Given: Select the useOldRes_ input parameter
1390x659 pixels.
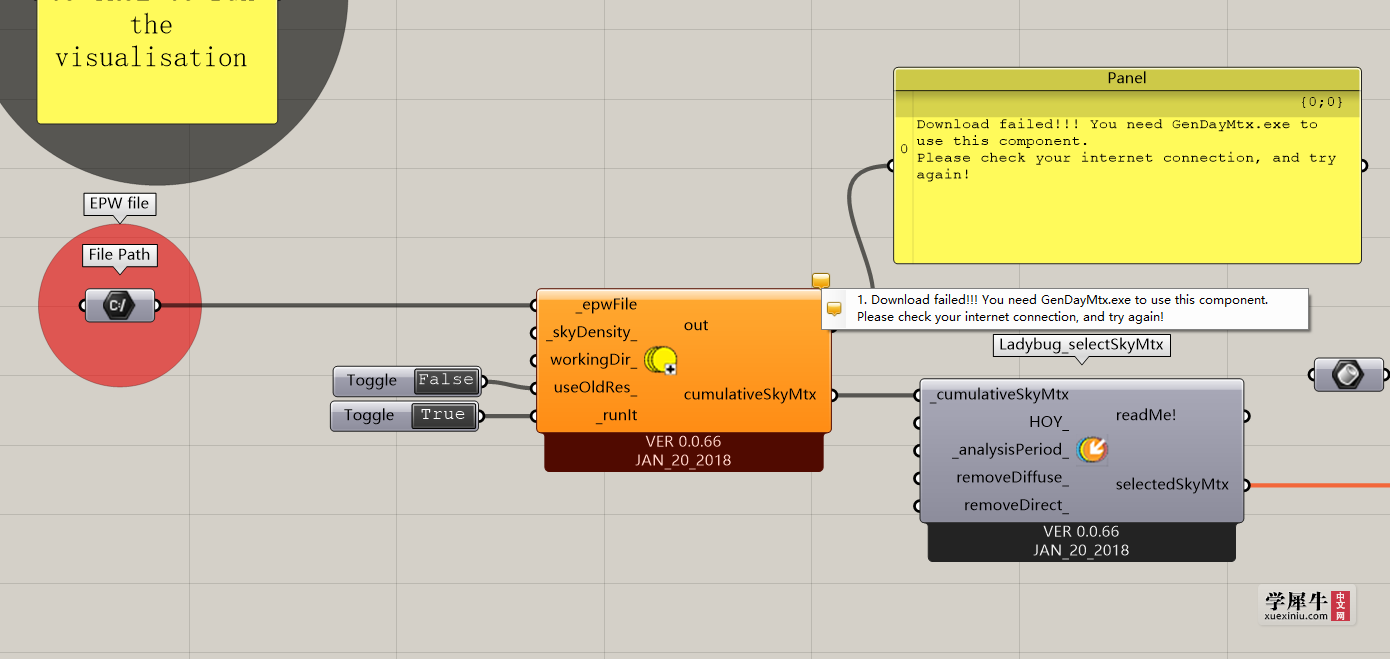Looking at the screenshot, I should [x=595, y=388].
